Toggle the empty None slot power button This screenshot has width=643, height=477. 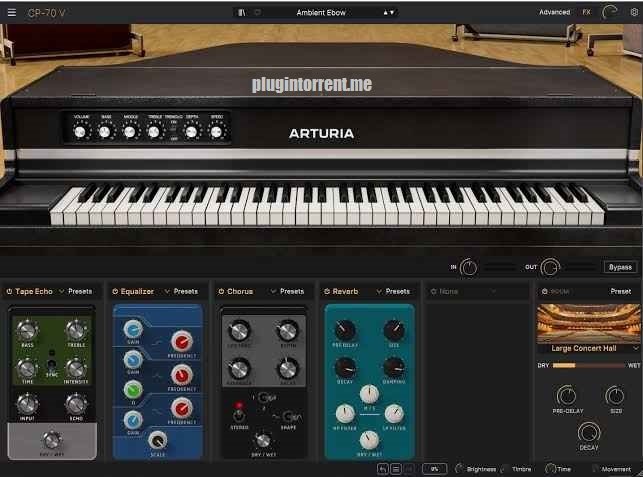[433, 292]
